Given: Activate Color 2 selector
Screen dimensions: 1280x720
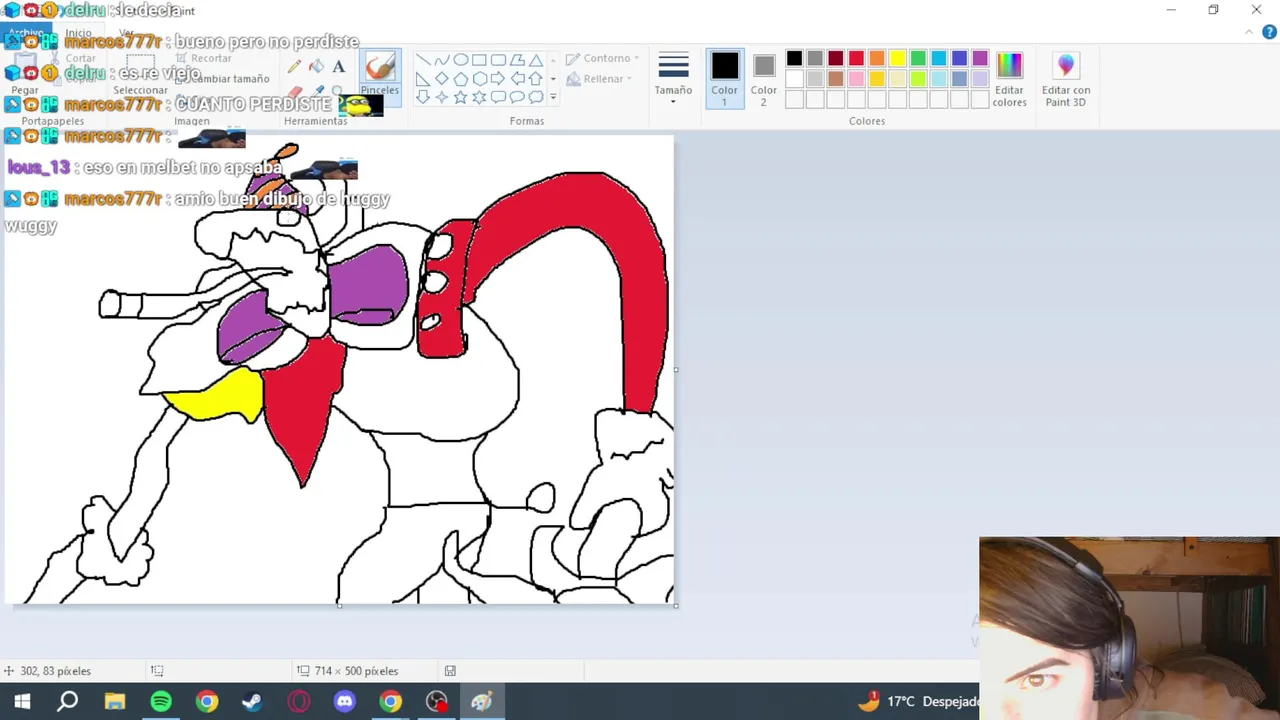Looking at the screenshot, I should [764, 78].
